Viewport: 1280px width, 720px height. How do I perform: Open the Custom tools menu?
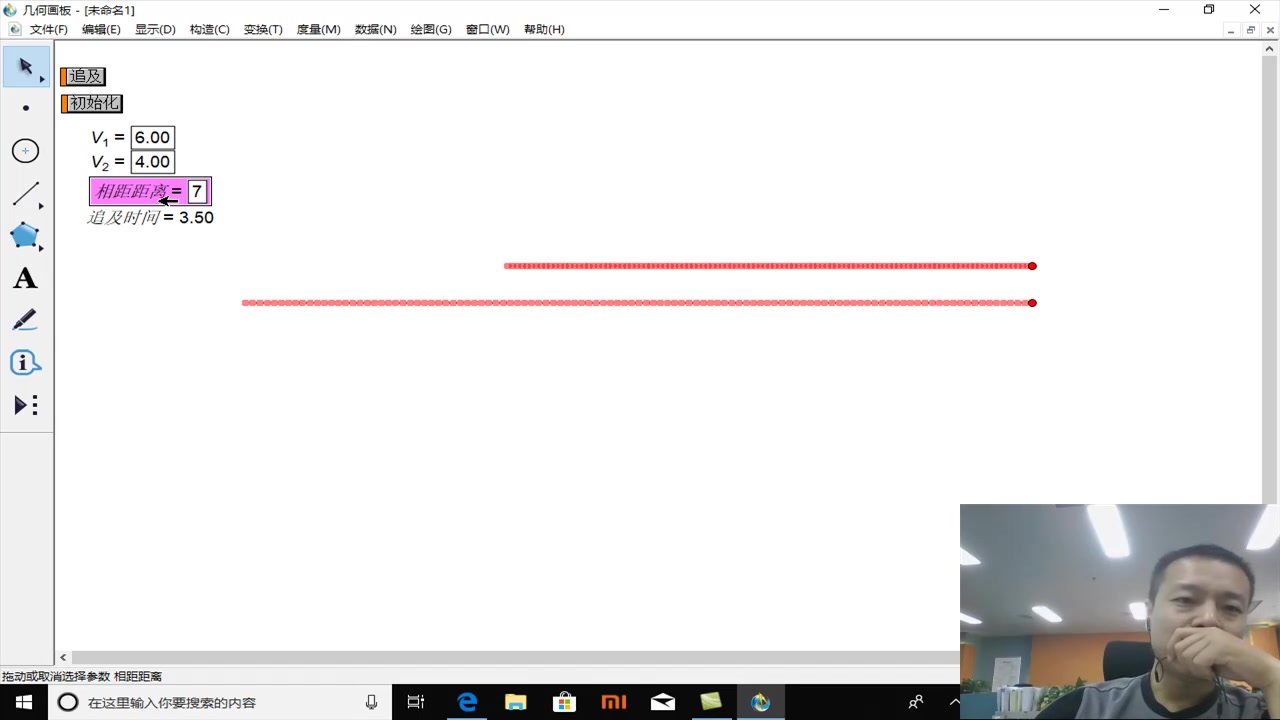[x=25, y=404]
